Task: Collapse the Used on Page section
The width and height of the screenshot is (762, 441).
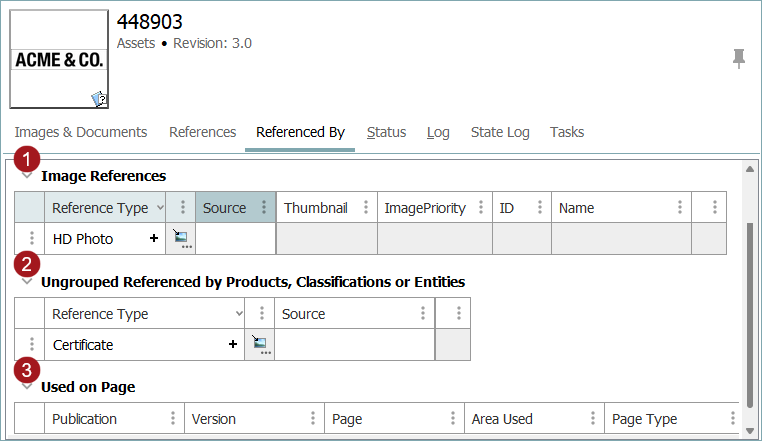Action: pyautogui.click(x=27, y=387)
